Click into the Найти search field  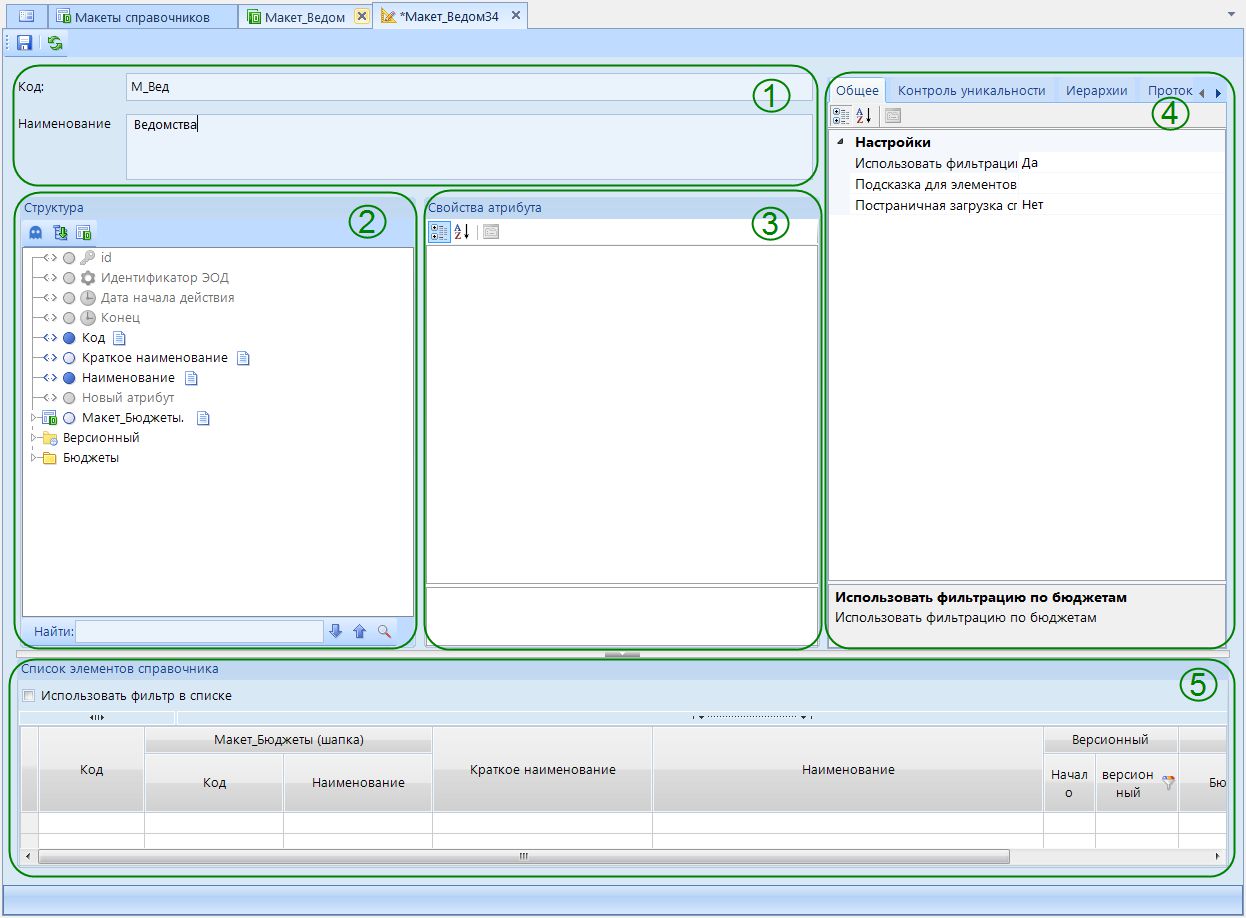point(199,631)
